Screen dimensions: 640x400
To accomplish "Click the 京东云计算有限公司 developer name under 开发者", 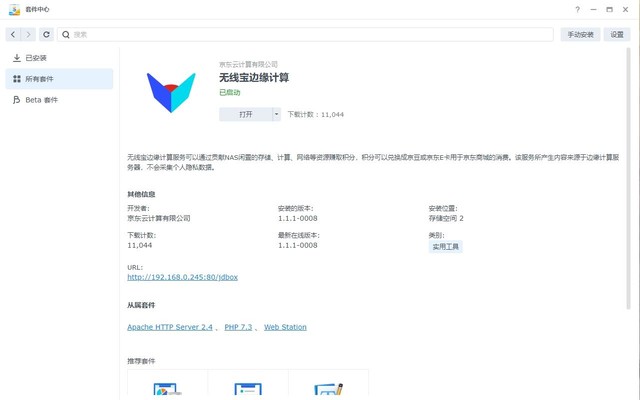I will pos(159,218).
